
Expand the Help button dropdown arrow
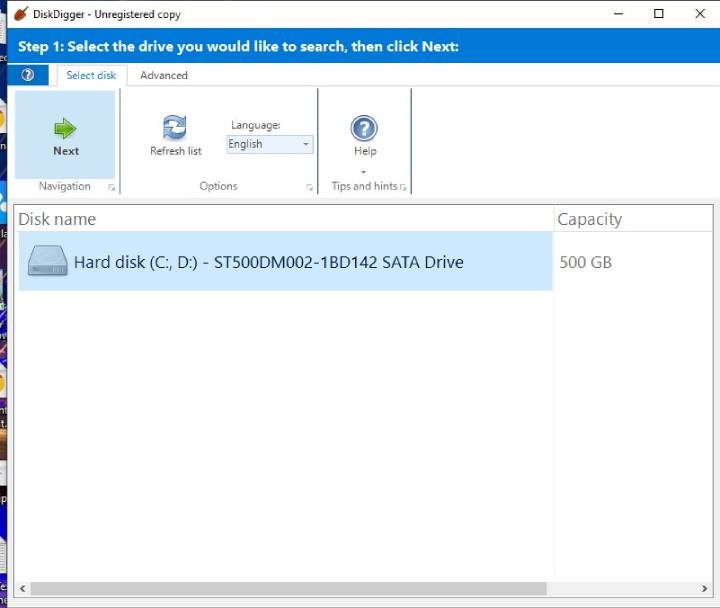click(364, 172)
